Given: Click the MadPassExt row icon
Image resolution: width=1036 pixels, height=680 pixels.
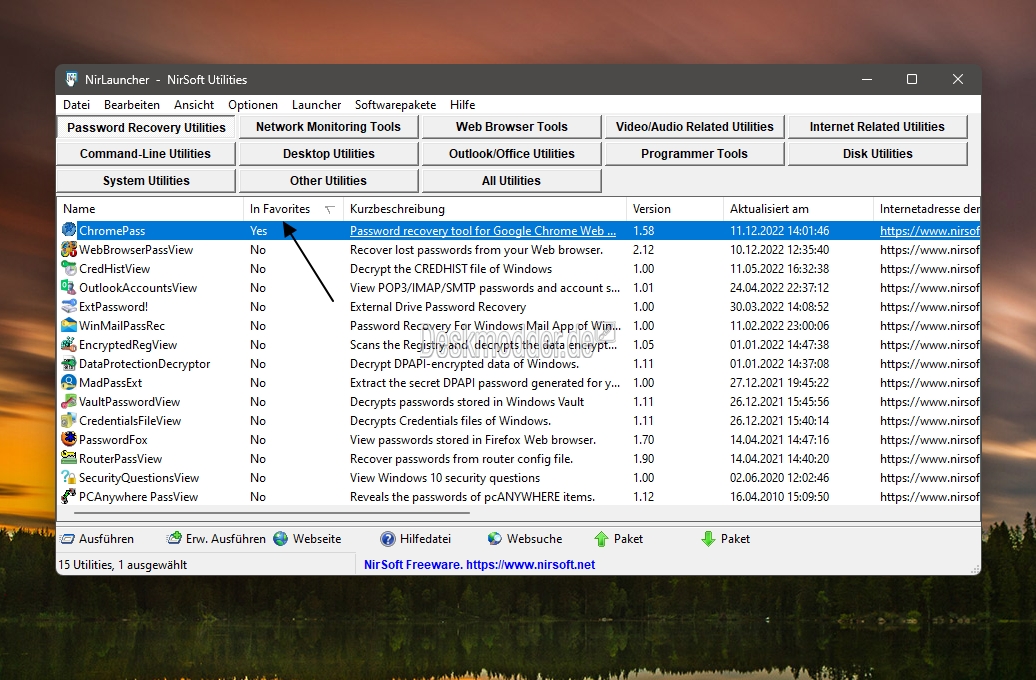Looking at the screenshot, I should point(69,382).
